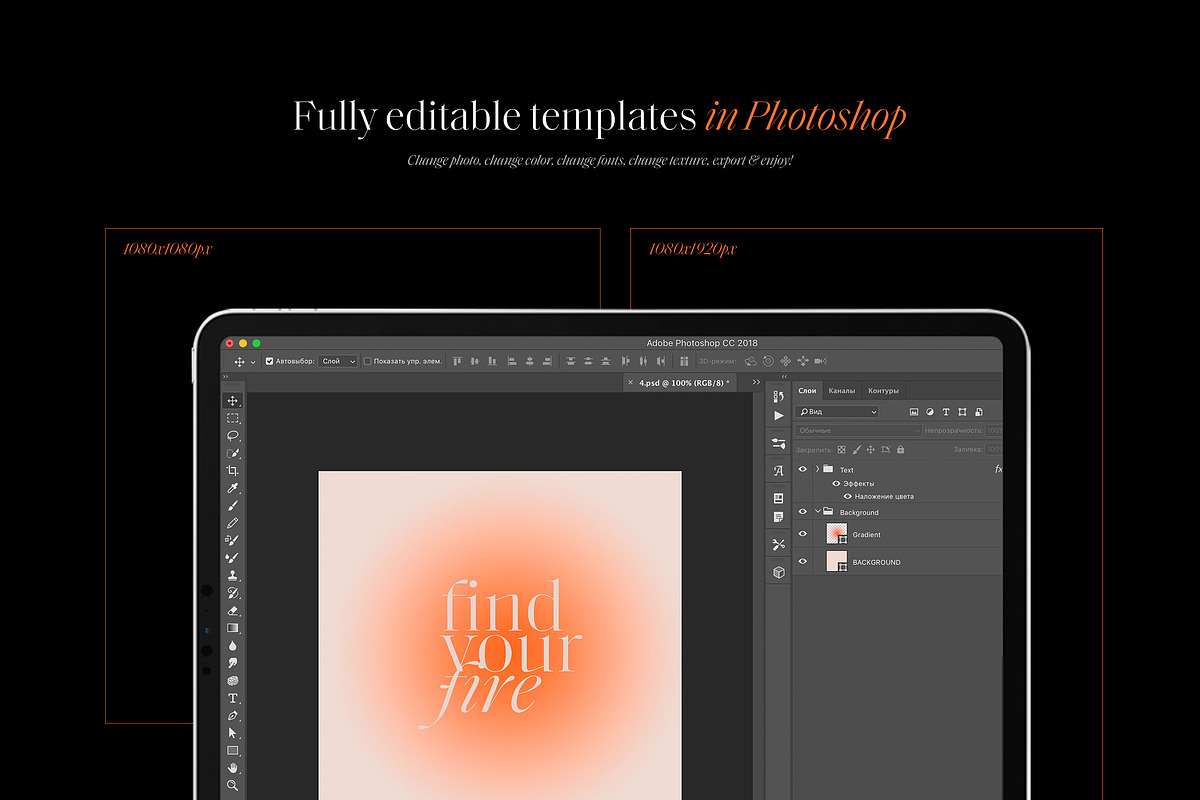This screenshot has width=1200, height=800.
Task: Filter layers by type layers (T icon)
Action: coord(946,412)
